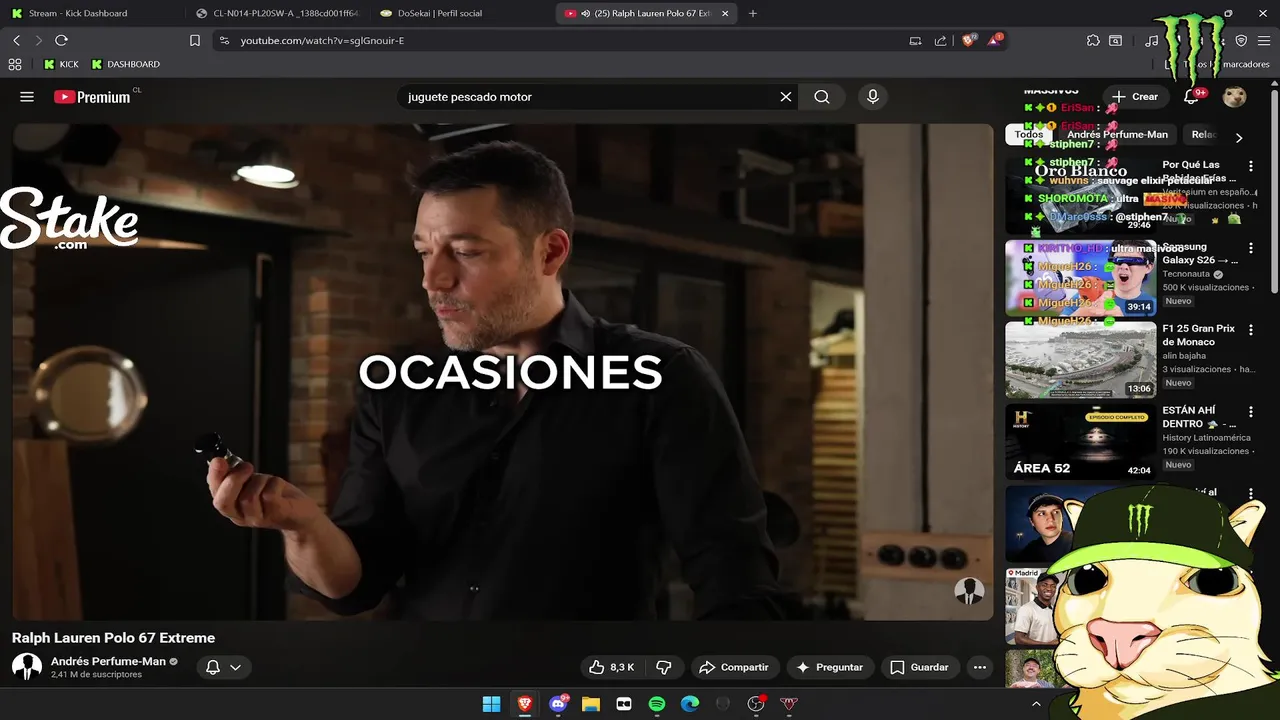Click the install app icon in the address bar
Image resolution: width=1280 pixels, height=720 pixels.
(x=915, y=40)
